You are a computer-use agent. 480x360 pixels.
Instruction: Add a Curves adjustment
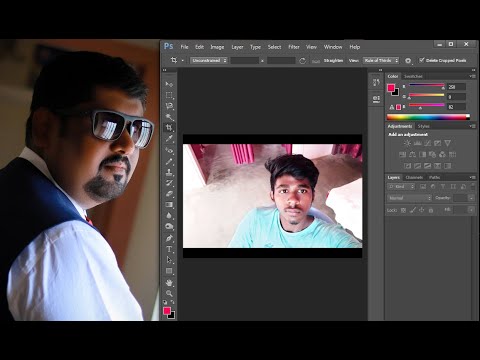click(427, 143)
